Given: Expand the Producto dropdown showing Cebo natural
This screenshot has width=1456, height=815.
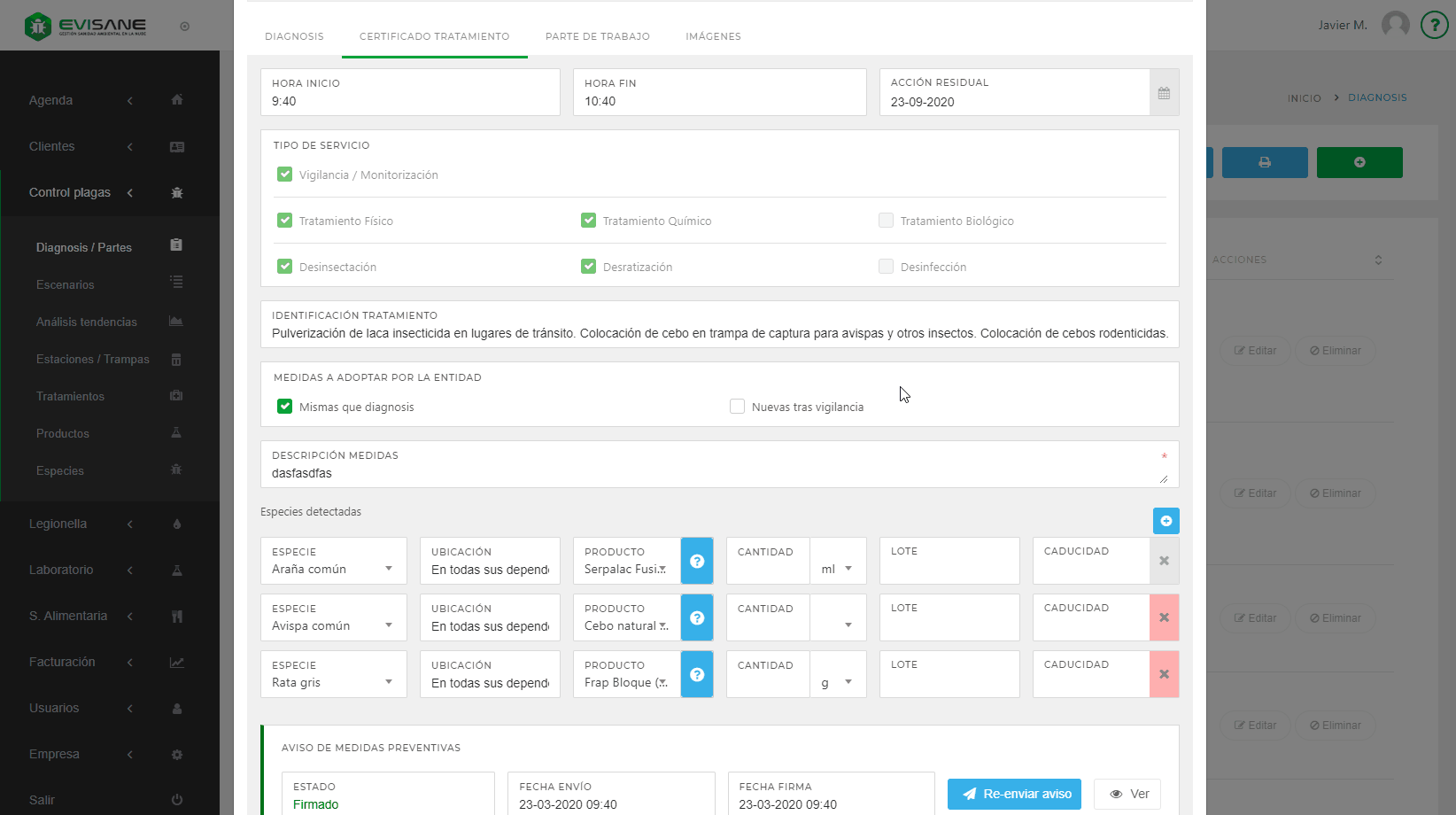Looking at the screenshot, I should click(626, 626).
